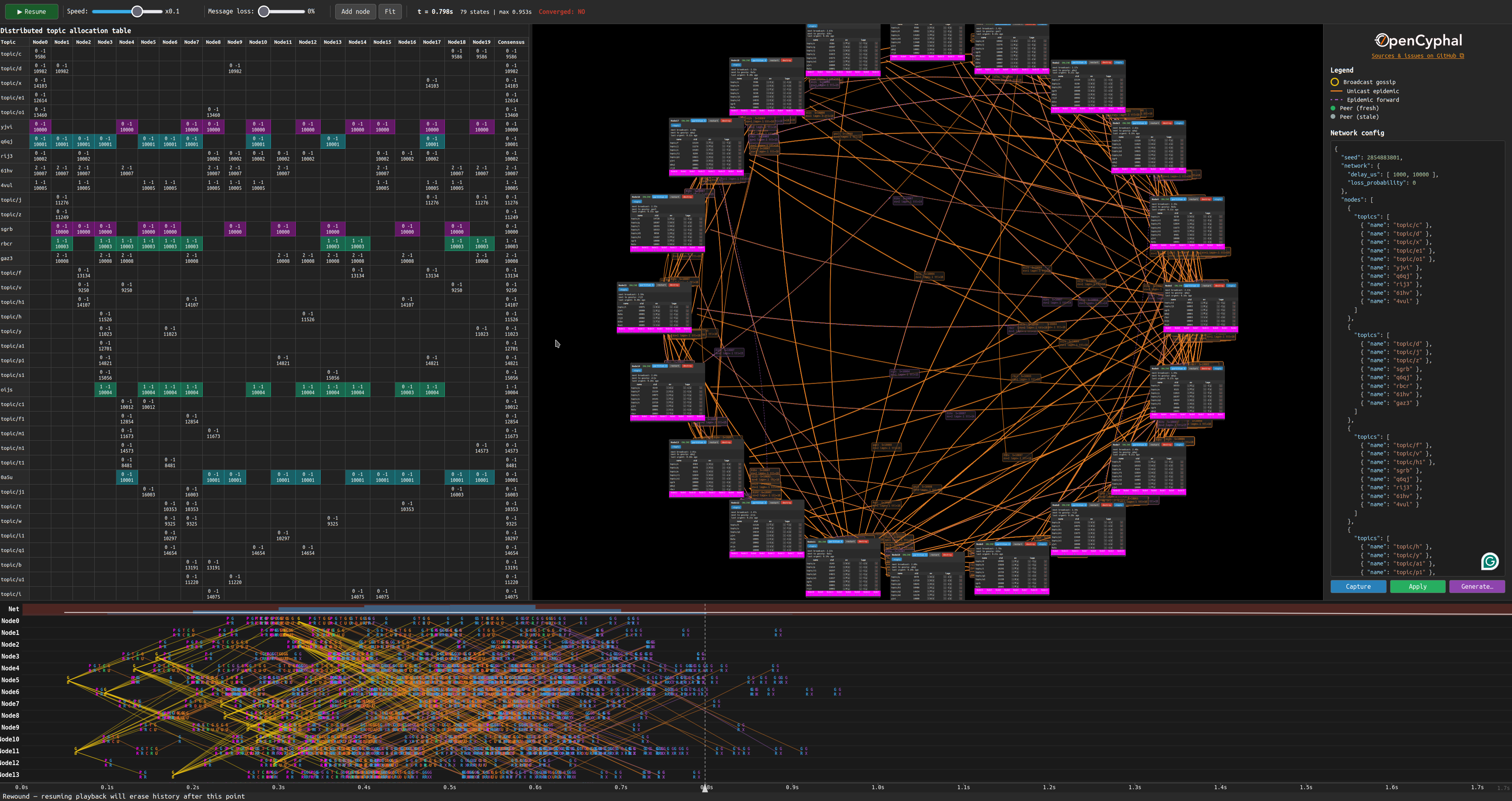
Task: Destroy Node15 using red button
Action: click(x=674, y=285)
